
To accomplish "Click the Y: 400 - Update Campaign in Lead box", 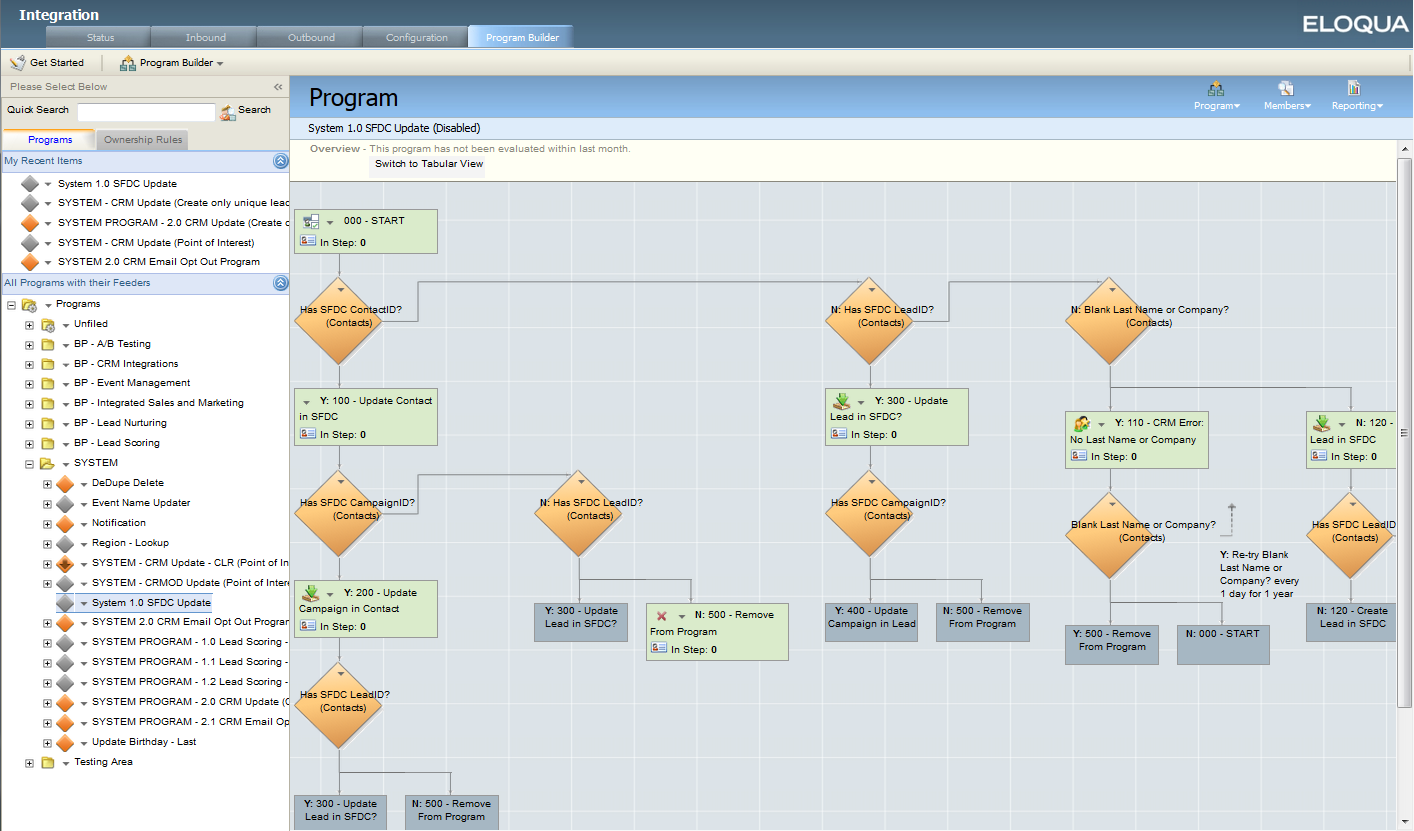I will 871,621.
